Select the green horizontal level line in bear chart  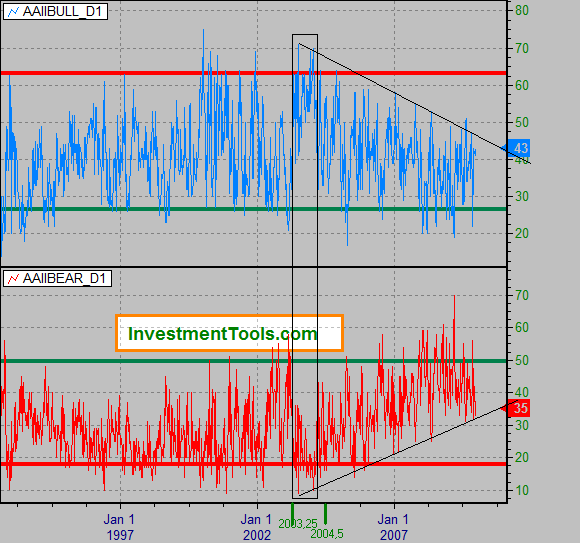[253, 361]
